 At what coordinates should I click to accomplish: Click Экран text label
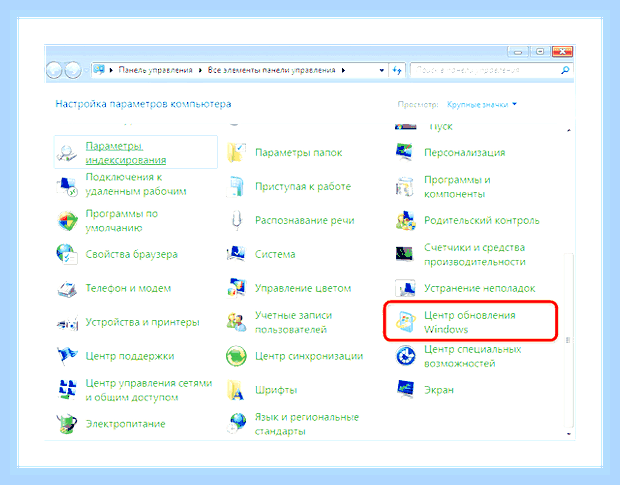[439, 390]
